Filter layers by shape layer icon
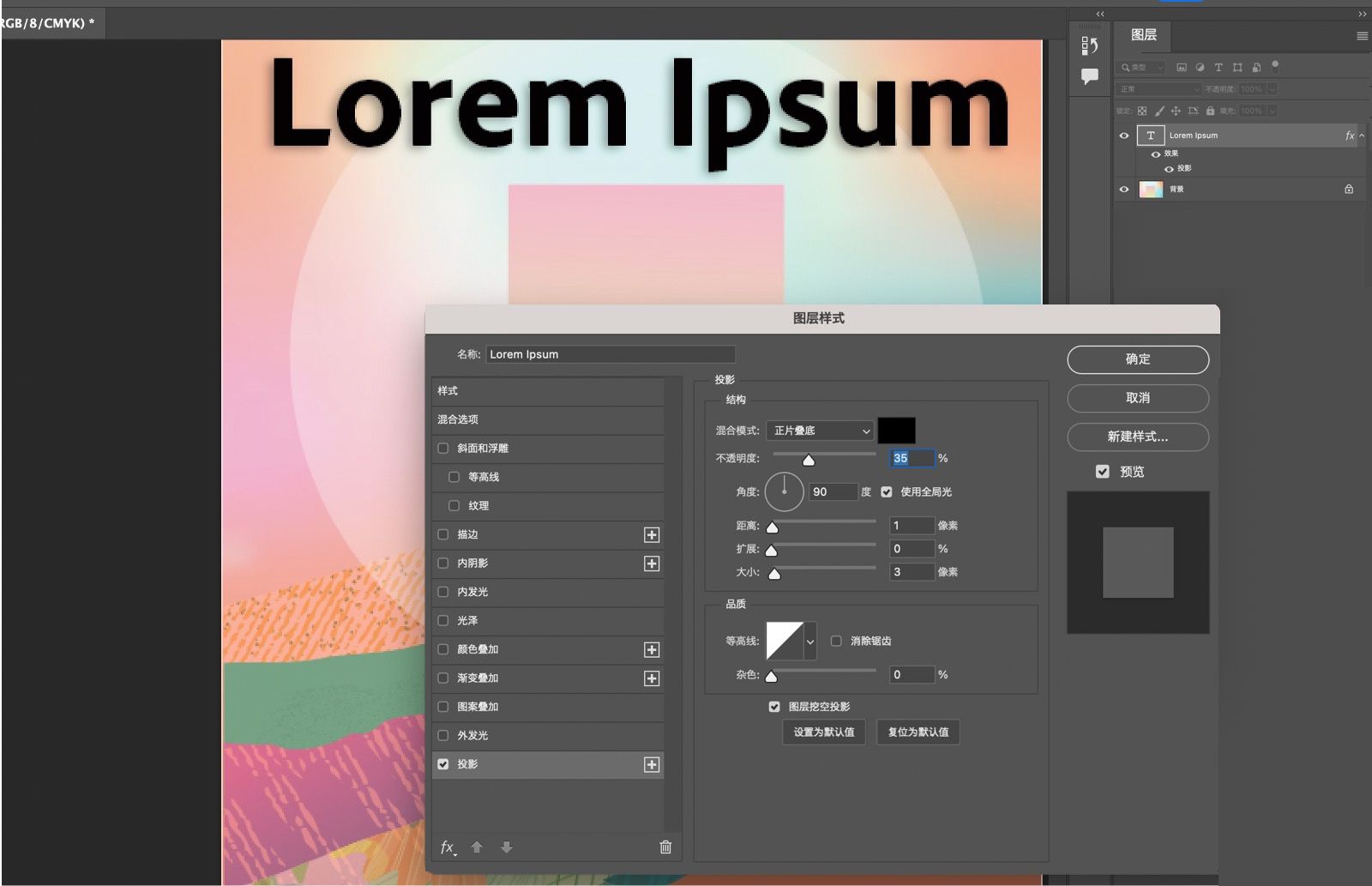 (1237, 67)
